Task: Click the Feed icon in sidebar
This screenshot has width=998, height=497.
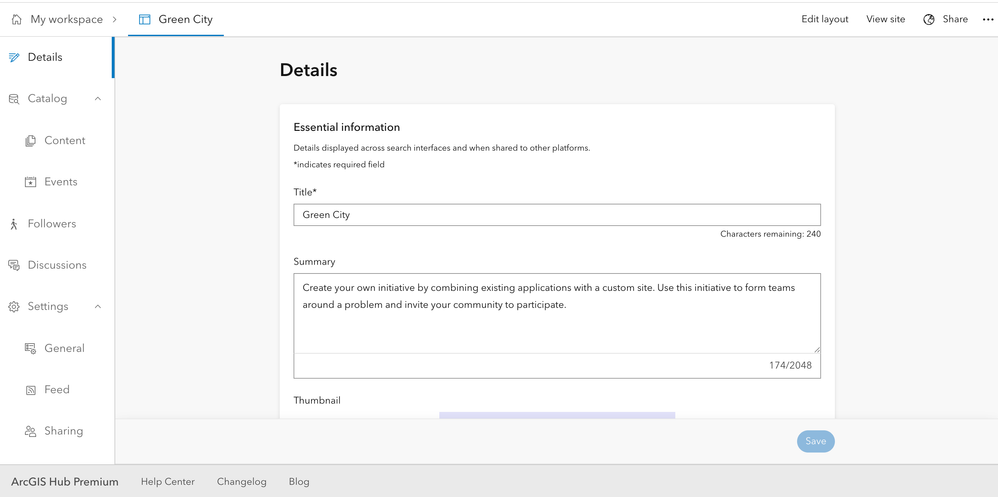Action: 31,390
